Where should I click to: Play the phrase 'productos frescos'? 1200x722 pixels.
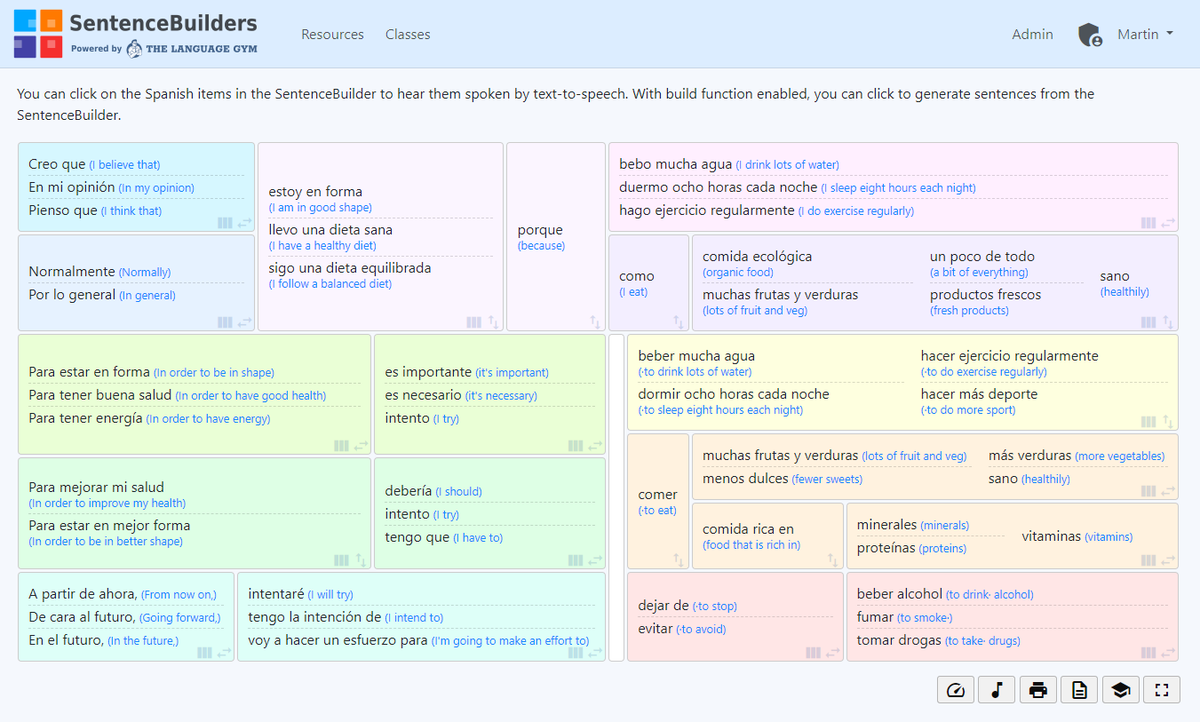click(x=985, y=295)
